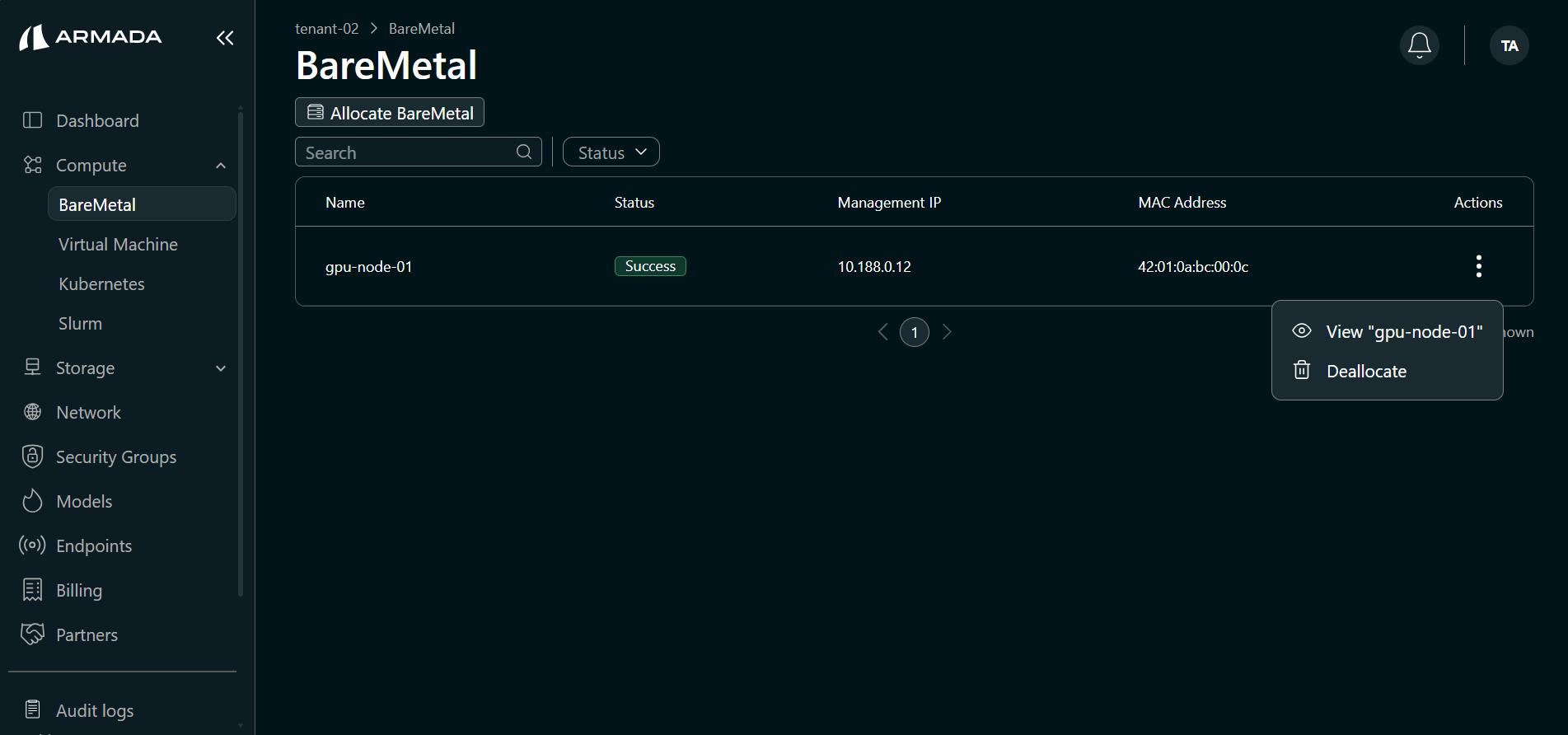Viewport: 1568px width, 735px height.
Task: Click the Billing receipt icon
Action: (33, 590)
